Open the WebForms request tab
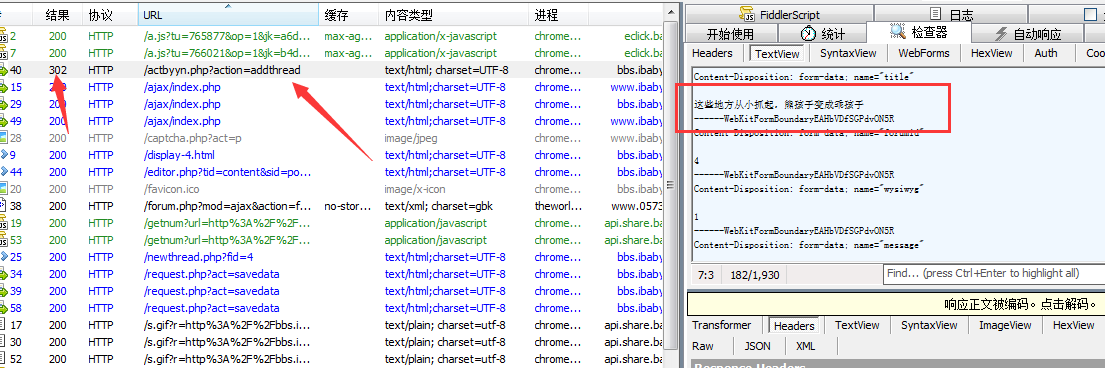This screenshot has height=368, width=1105. pyautogui.click(x=924, y=53)
